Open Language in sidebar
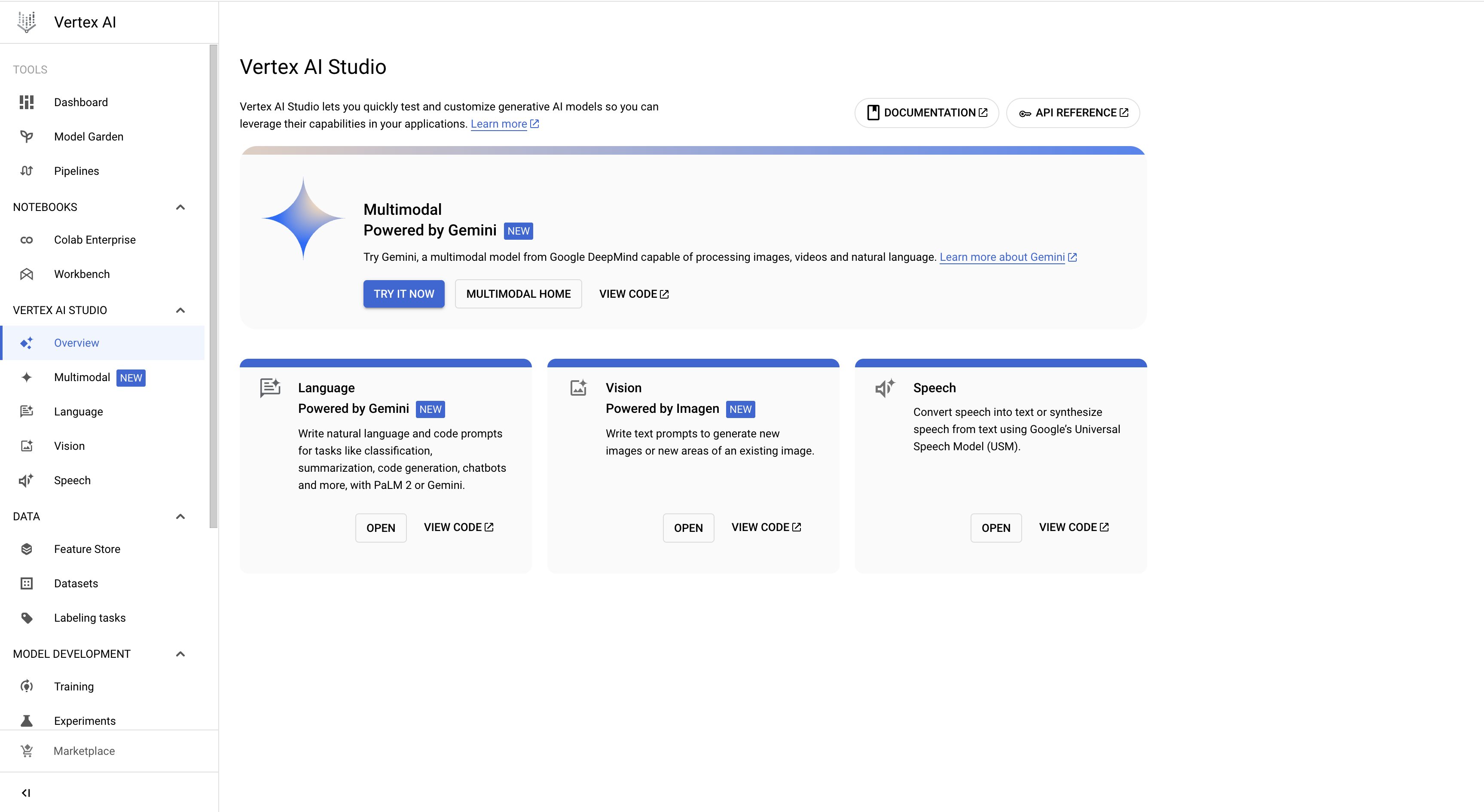1484x812 pixels. [103, 411]
